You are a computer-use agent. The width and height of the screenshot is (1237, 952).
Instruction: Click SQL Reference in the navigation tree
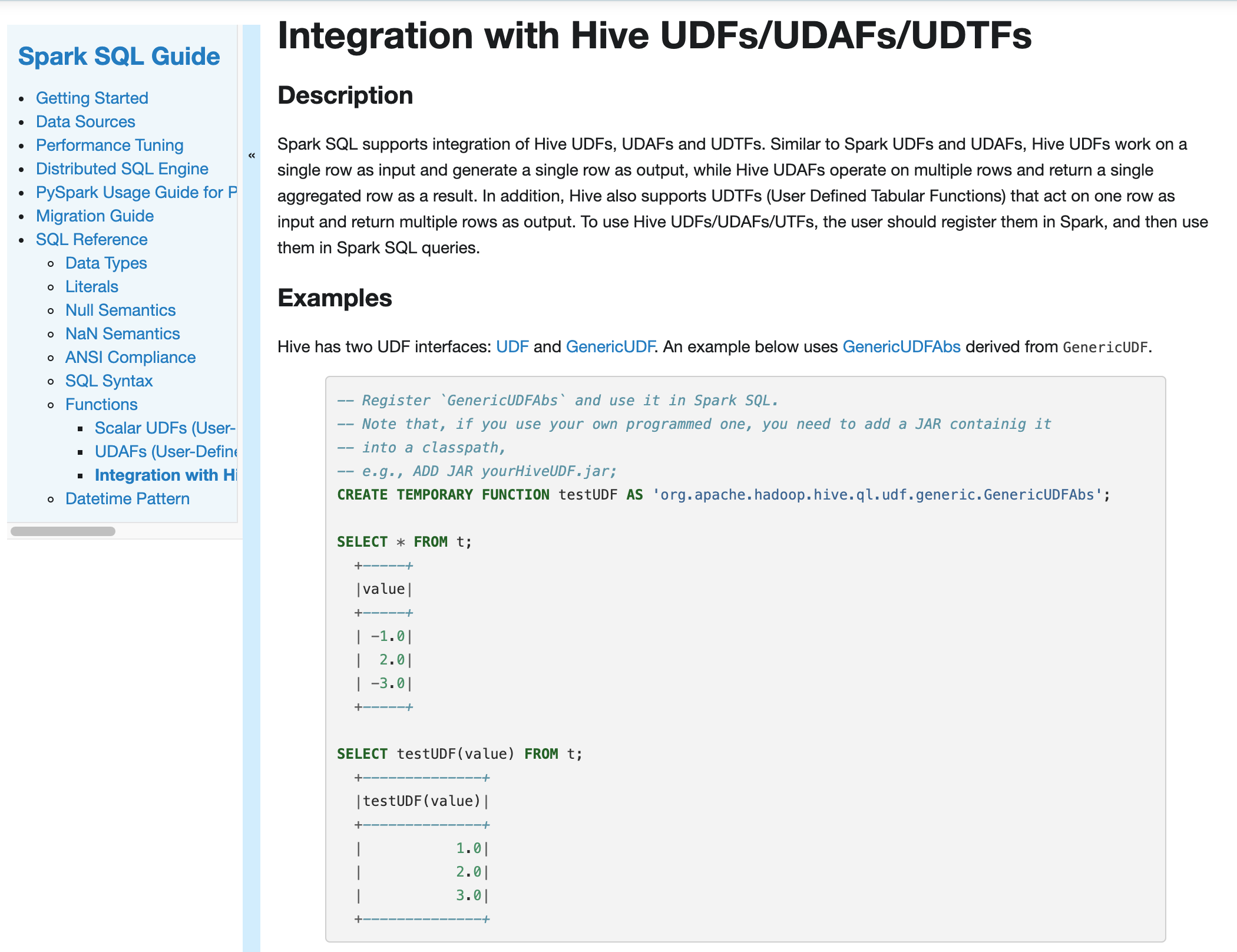pos(91,239)
